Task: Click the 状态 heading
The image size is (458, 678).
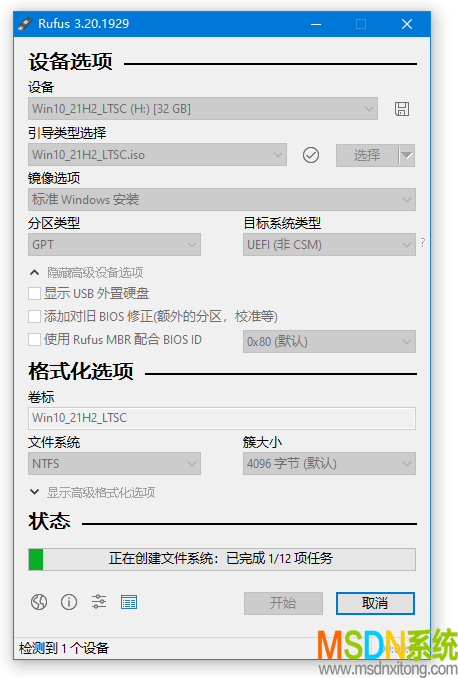Action: coord(49,521)
